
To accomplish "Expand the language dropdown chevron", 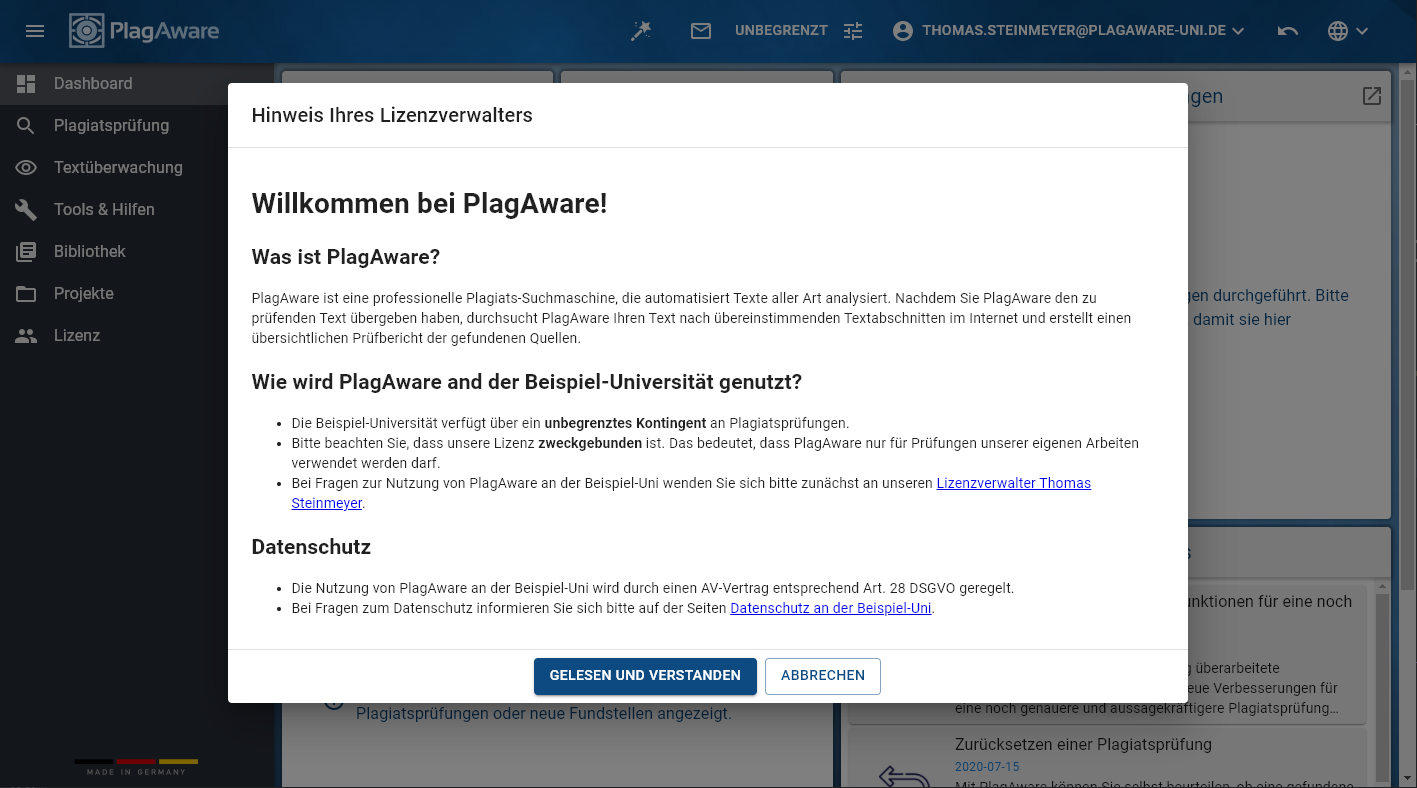I will 1362,31.
